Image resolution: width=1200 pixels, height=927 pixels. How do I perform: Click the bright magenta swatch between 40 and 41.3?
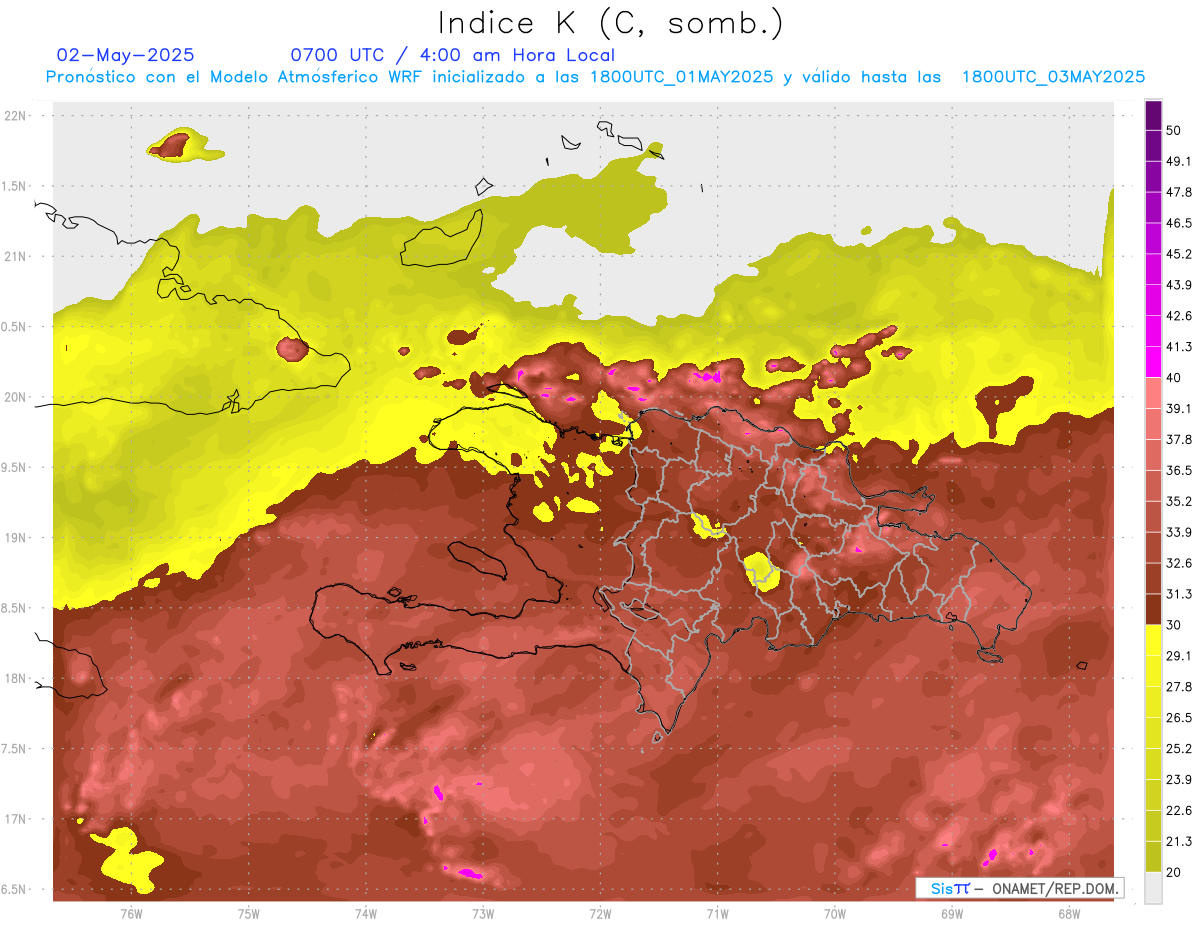click(1153, 362)
